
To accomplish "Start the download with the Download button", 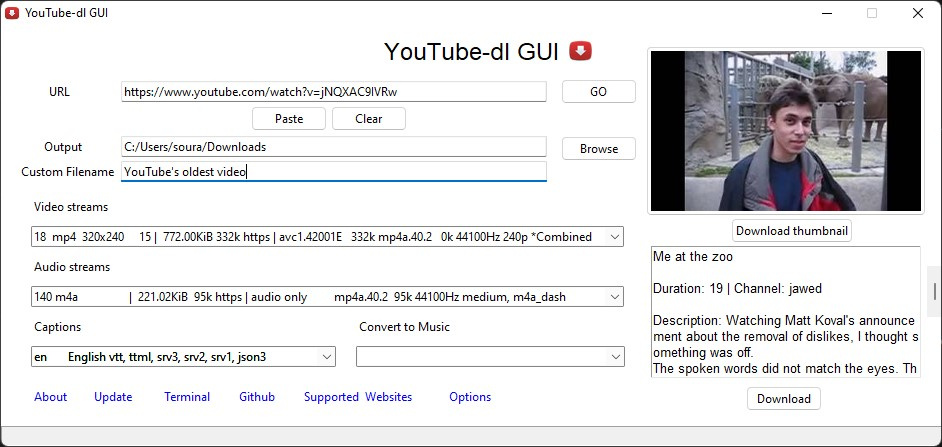I will click(x=783, y=398).
